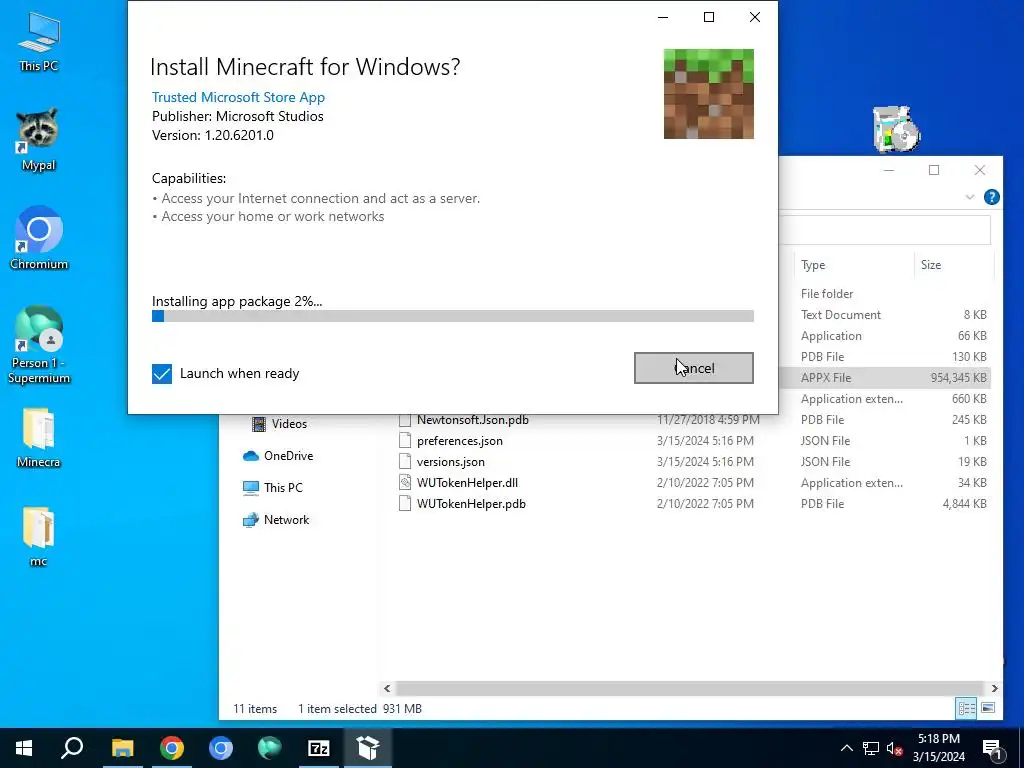Select the Newtonsoft.Json.pdb file
The image size is (1024, 768).
(x=473, y=420)
